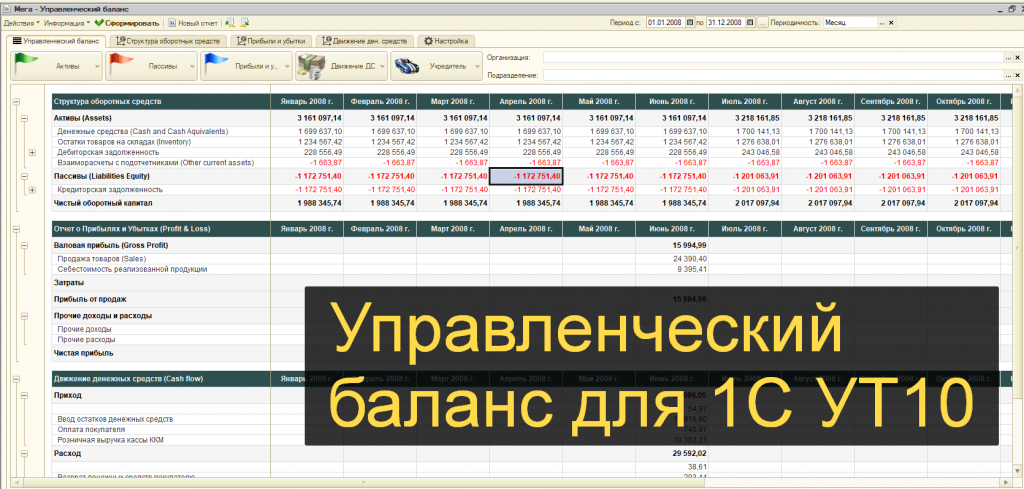Clear the Подразделение field with X

click(1018, 75)
